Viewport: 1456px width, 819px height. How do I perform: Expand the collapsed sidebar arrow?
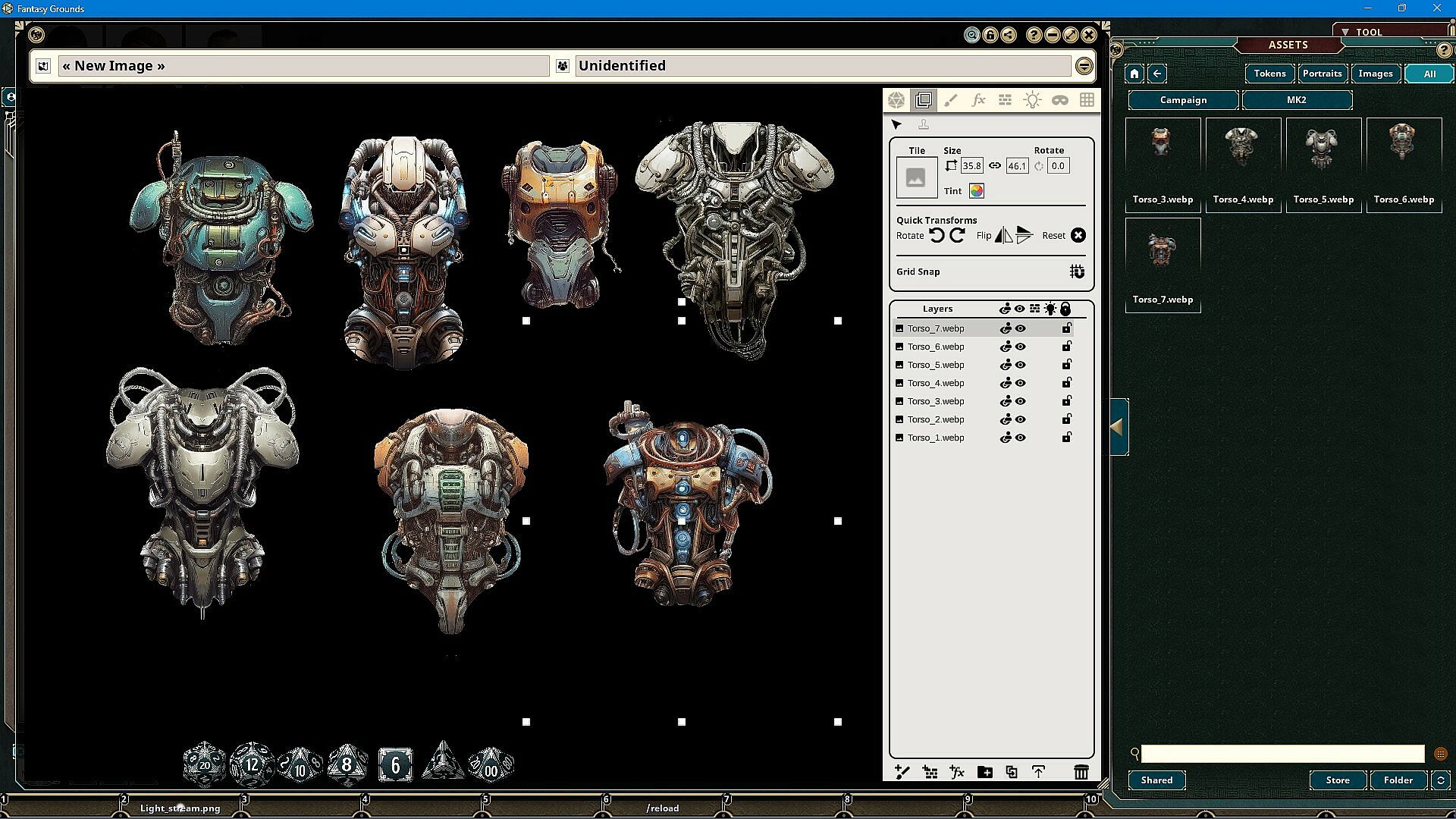pos(1119,427)
